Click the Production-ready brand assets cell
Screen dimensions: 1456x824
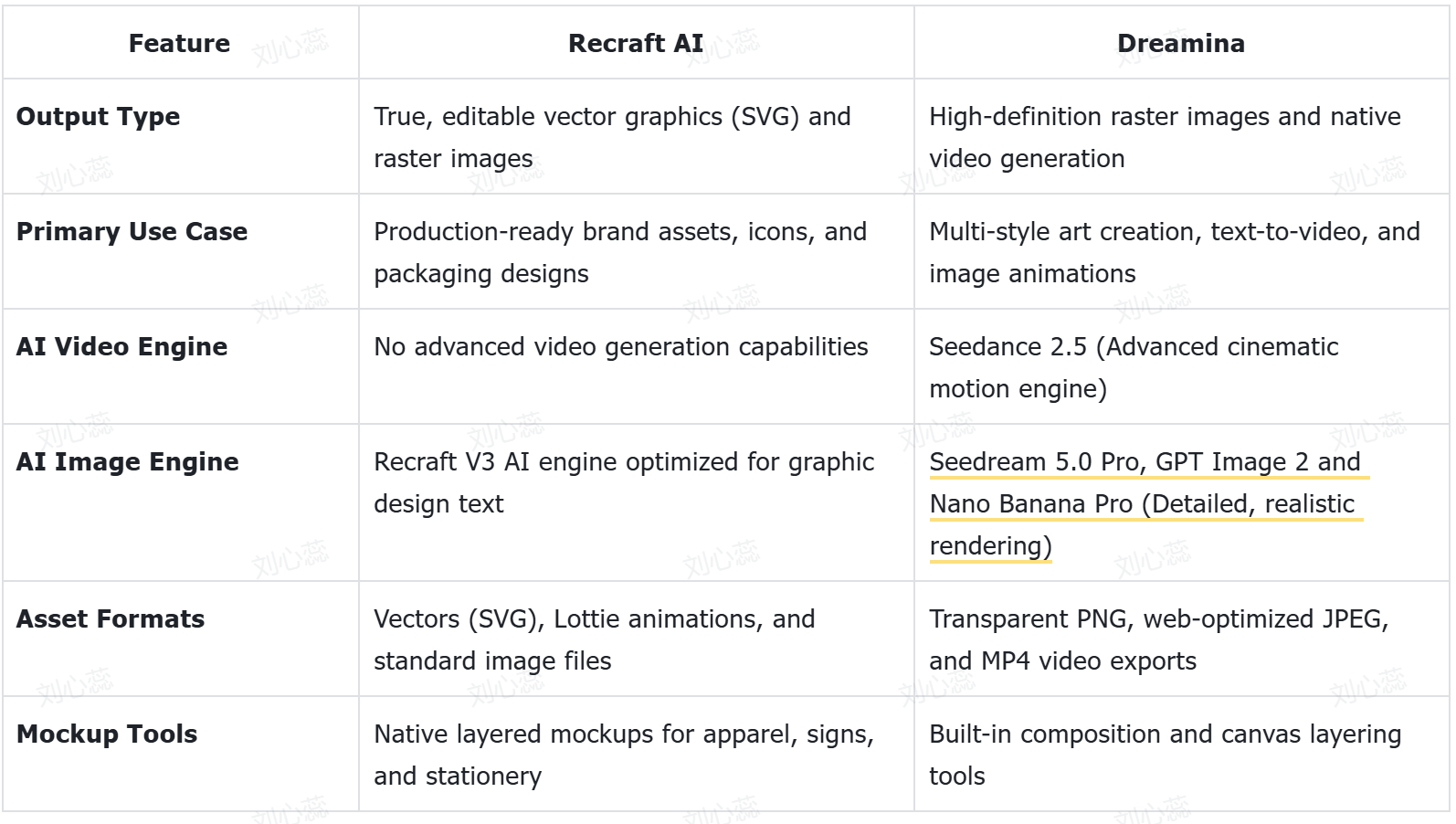[637, 251]
